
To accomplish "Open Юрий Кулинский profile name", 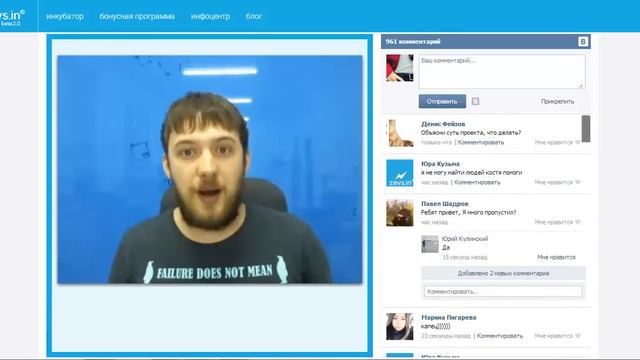I will [465, 239].
